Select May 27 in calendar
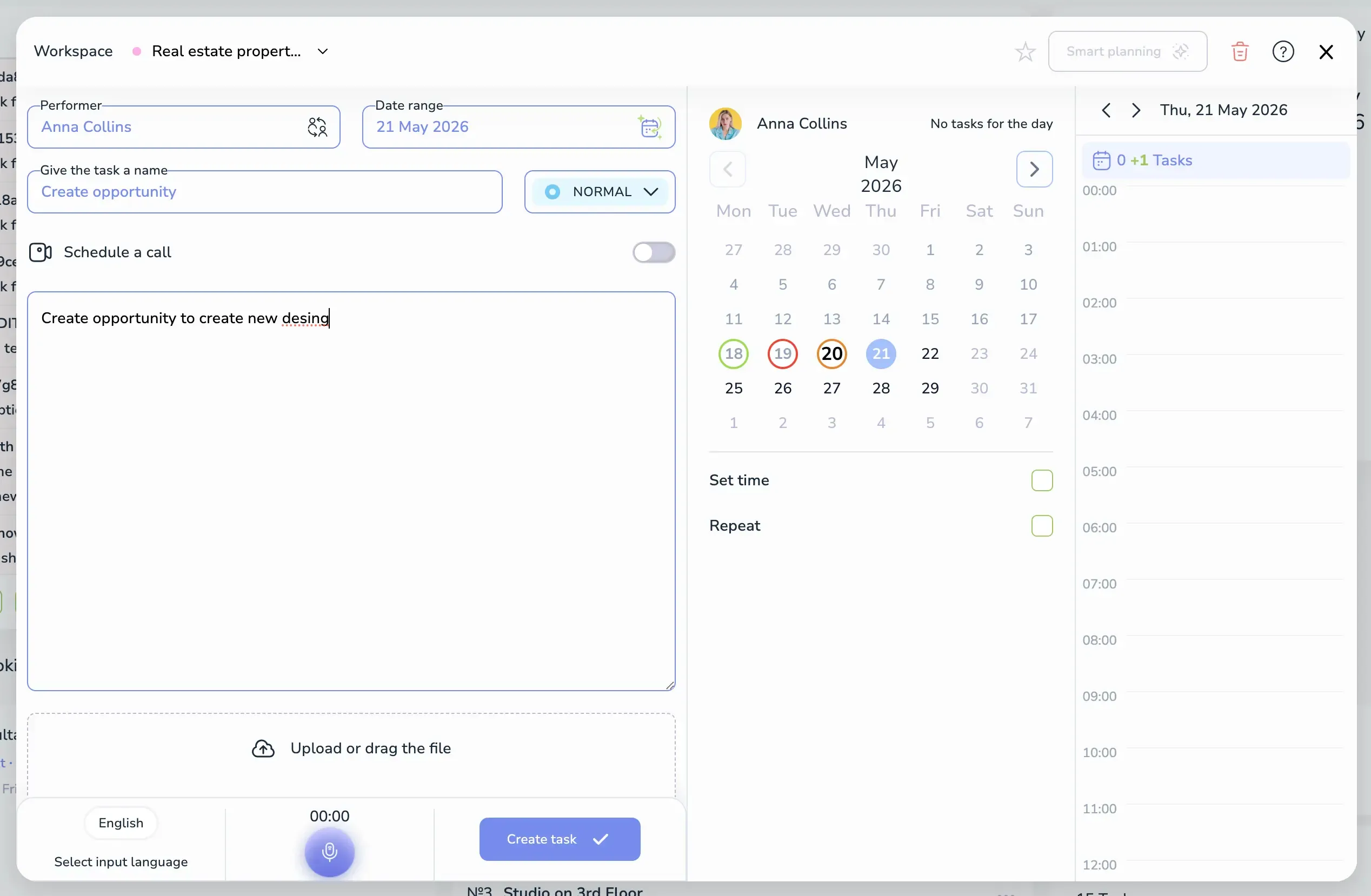 832,388
